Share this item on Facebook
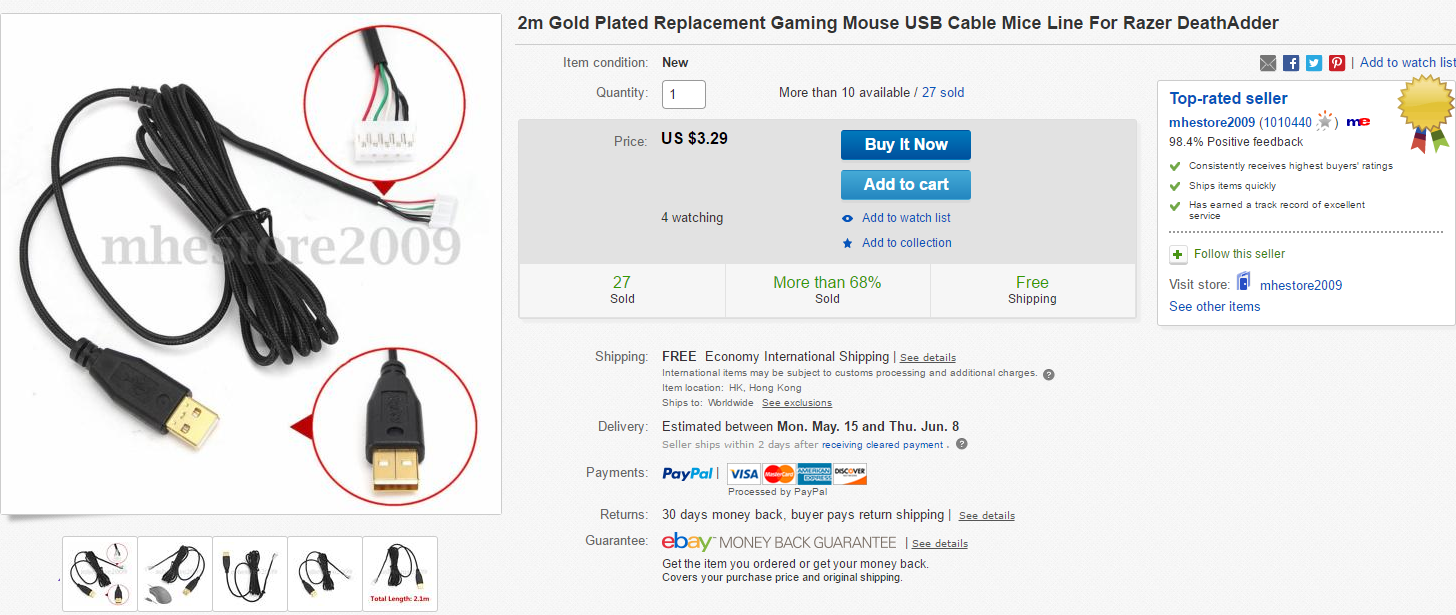This screenshot has height=615, width=1456. pos(1291,63)
